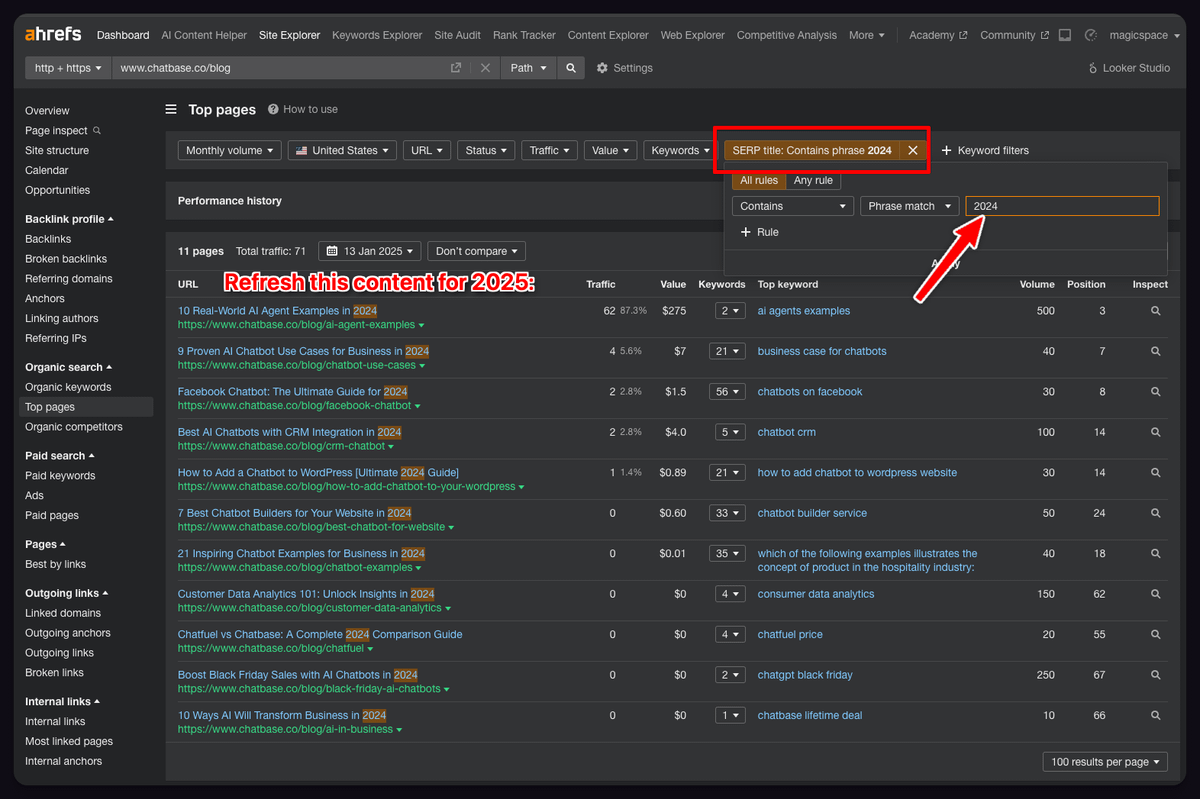Open the More menu in top navigation
Viewport: 1200px width, 799px height.
[x=867, y=35]
